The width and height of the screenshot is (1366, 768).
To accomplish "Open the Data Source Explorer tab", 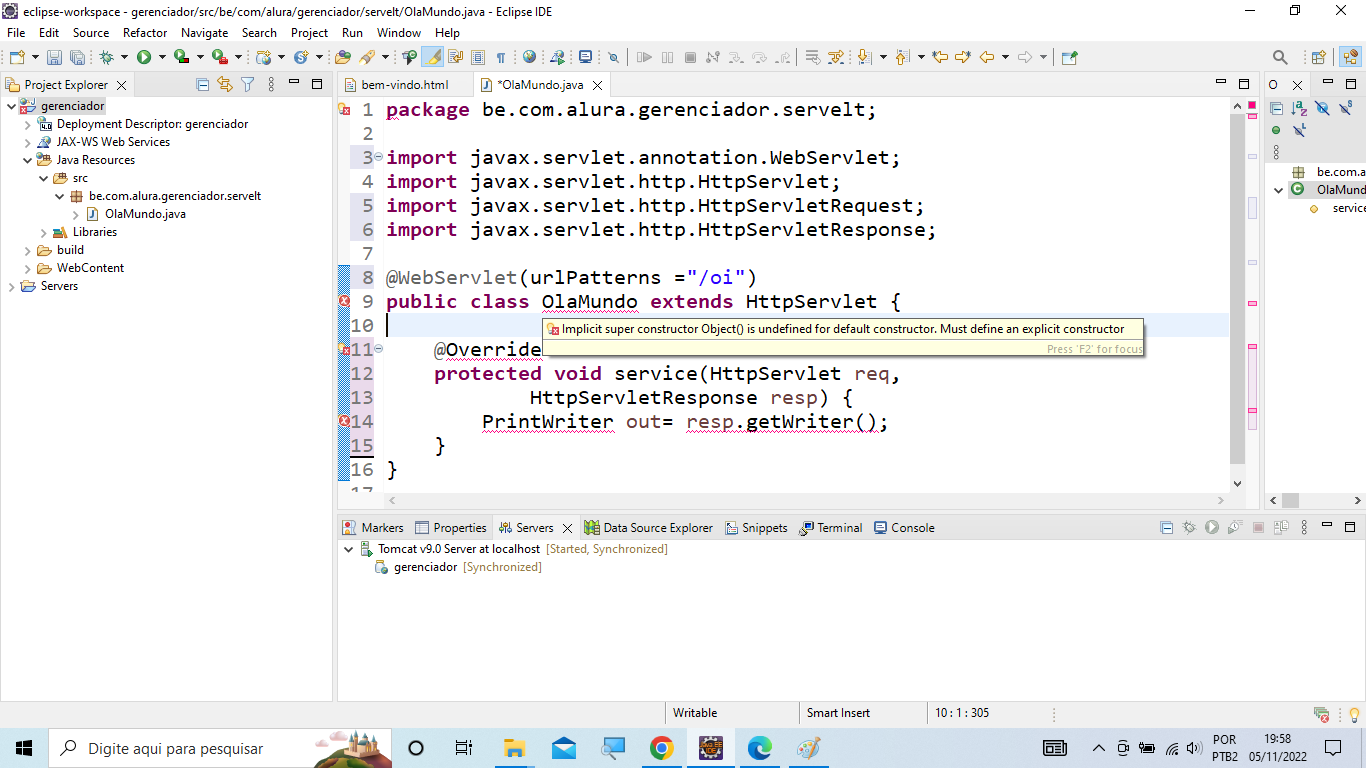I will tap(649, 528).
